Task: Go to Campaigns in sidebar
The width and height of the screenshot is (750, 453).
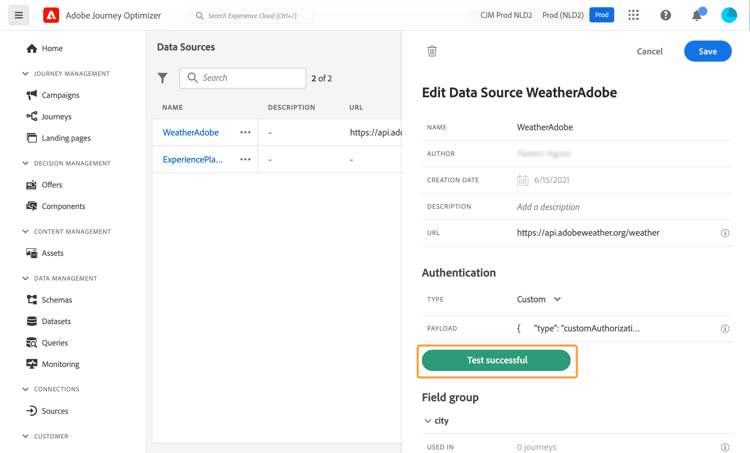Action: tap(60, 95)
